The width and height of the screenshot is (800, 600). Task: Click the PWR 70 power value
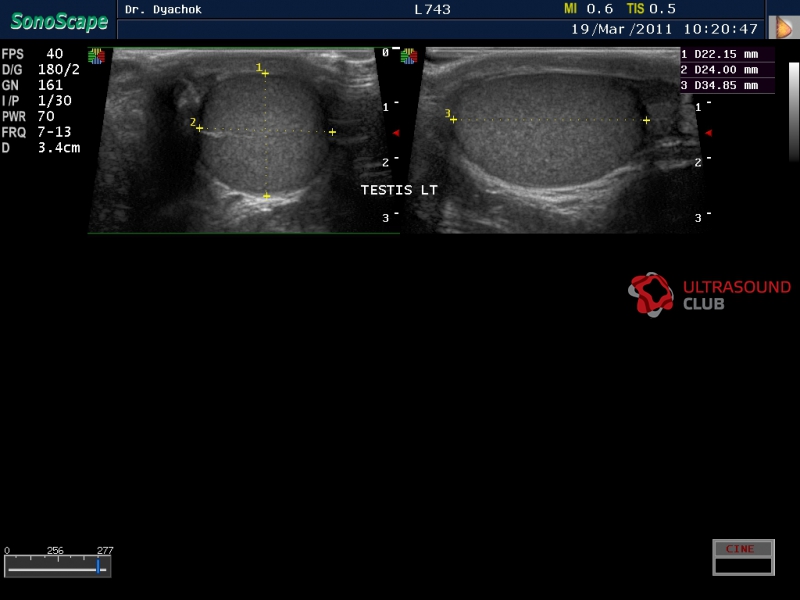[28, 116]
